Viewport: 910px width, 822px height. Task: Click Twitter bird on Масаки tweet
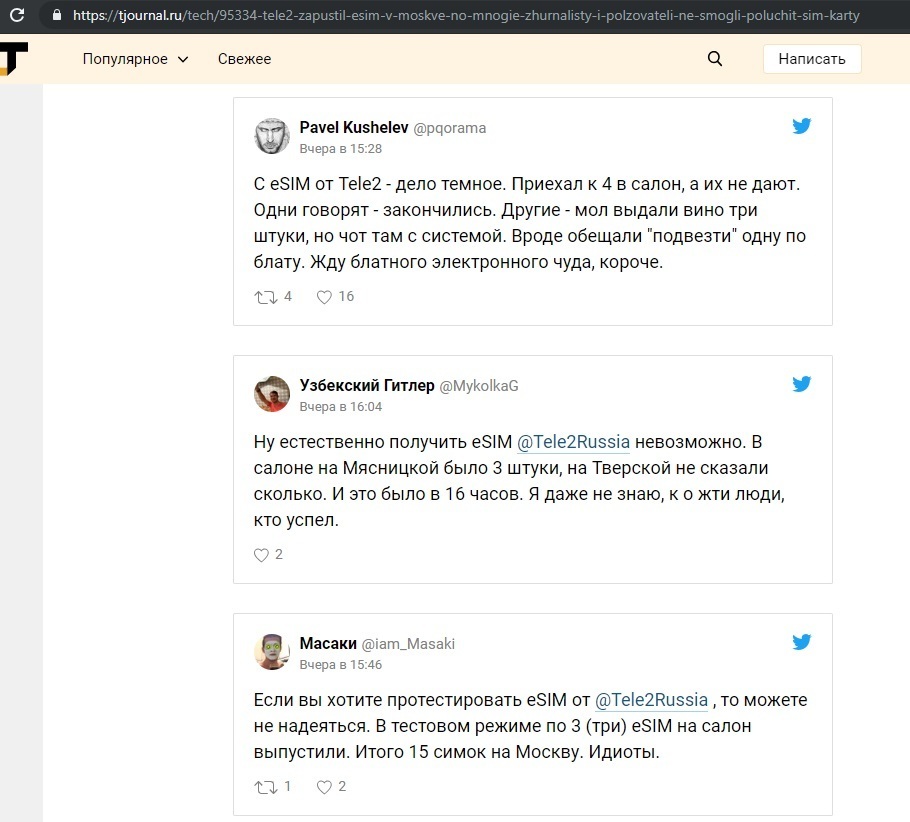point(802,642)
